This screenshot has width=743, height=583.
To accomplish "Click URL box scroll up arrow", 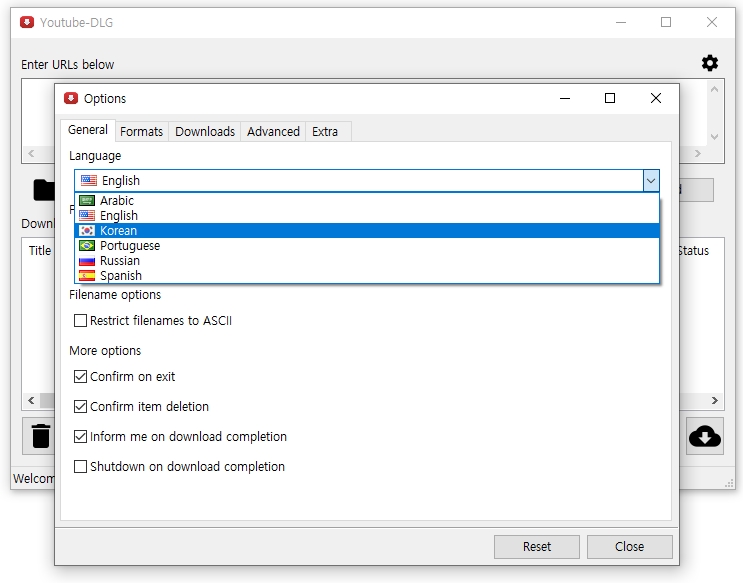I will pyautogui.click(x=714, y=89).
